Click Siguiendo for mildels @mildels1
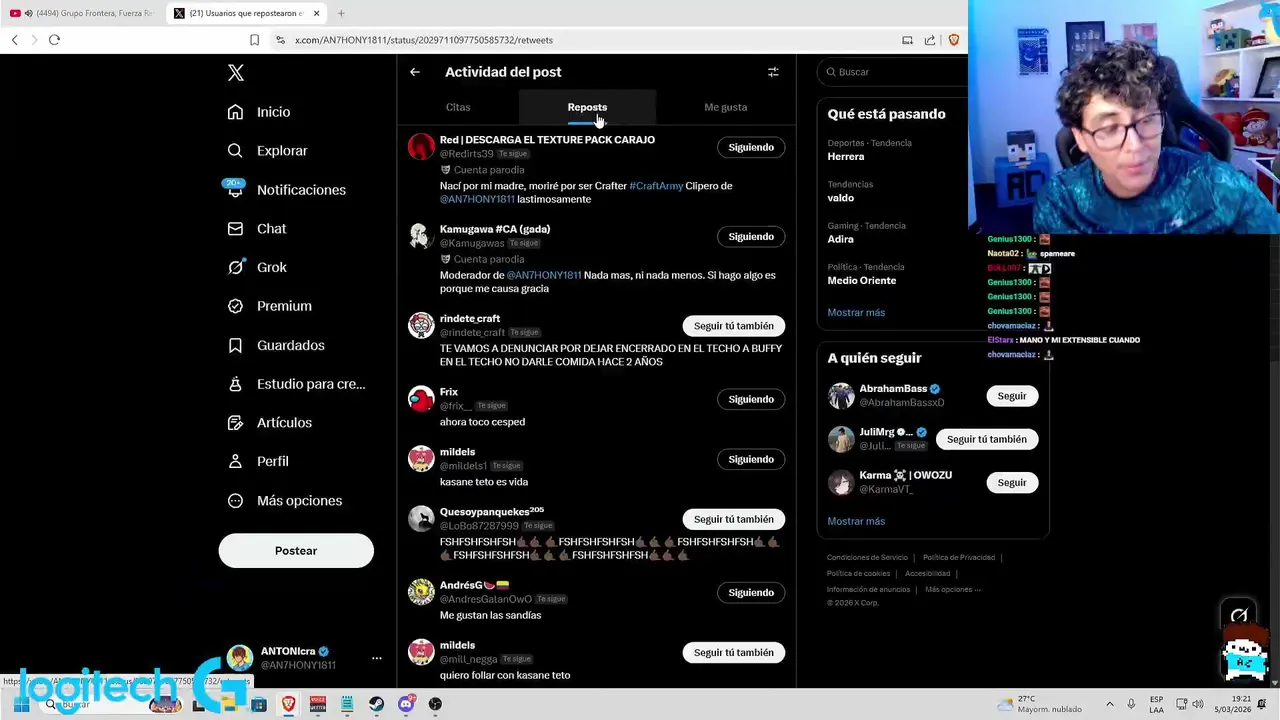The image size is (1280, 720). pyautogui.click(x=751, y=459)
